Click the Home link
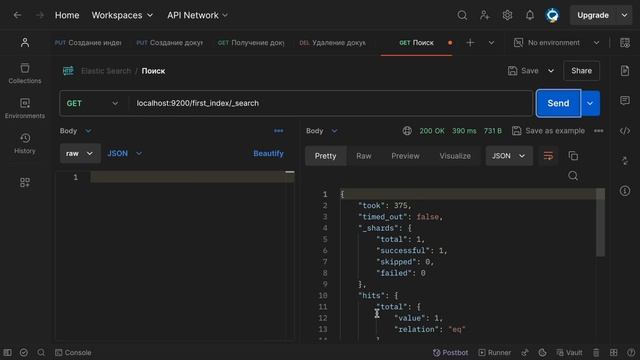Screen dimensions: 640x360 [x=67, y=15]
